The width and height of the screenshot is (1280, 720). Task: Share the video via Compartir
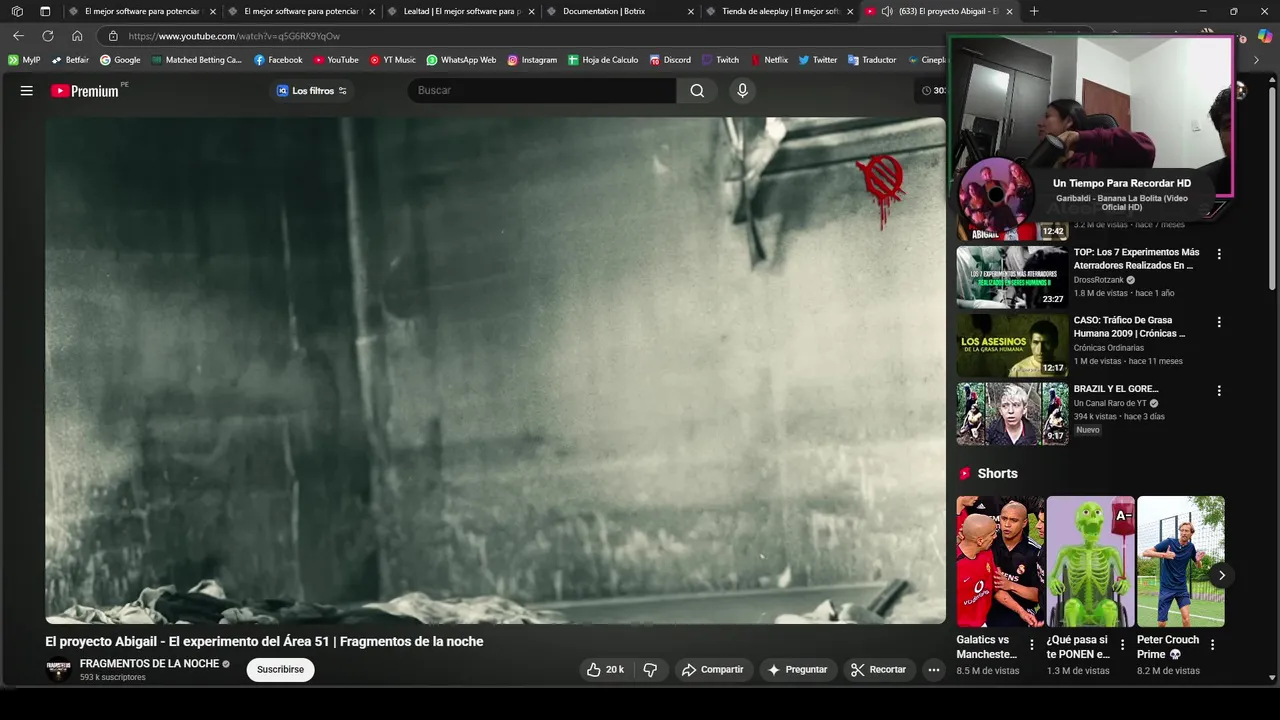click(712, 670)
